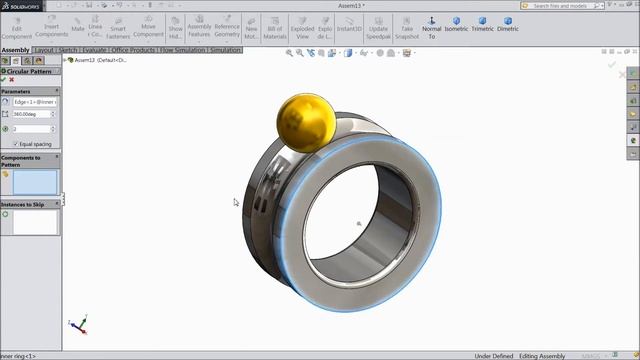Click the Apply Scene icon
640x360 pixels.
pos(391,53)
